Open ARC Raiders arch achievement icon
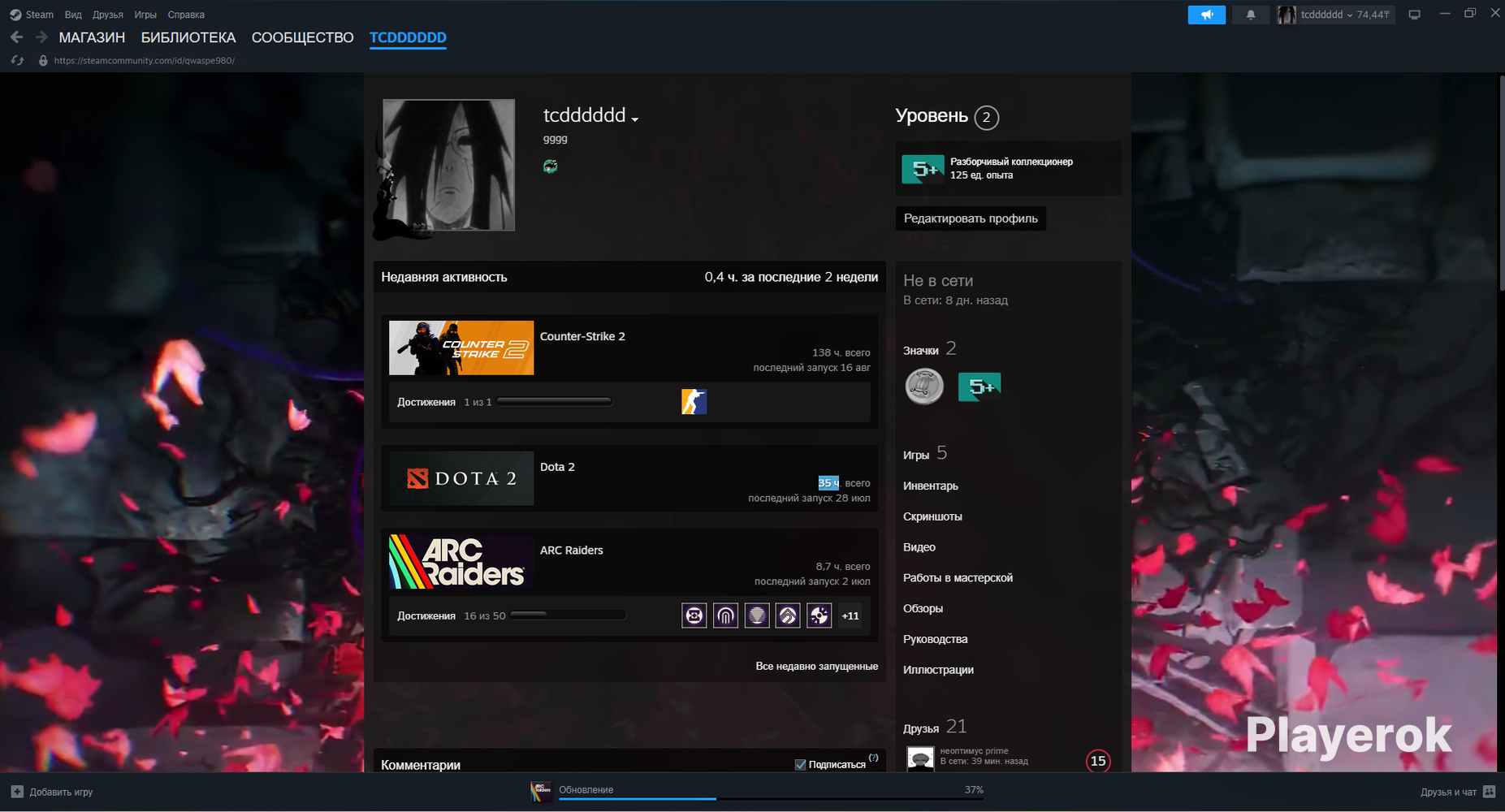Image resolution: width=1505 pixels, height=812 pixels. click(725, 615)
